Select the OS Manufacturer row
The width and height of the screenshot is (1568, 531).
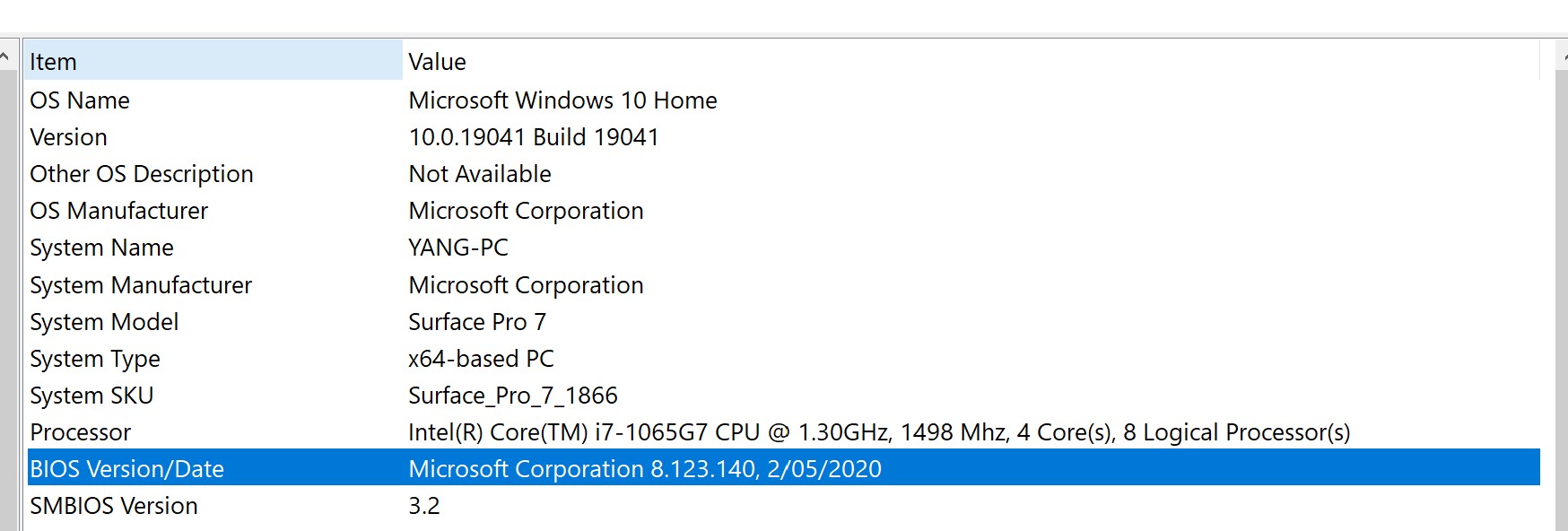(783, 210)
